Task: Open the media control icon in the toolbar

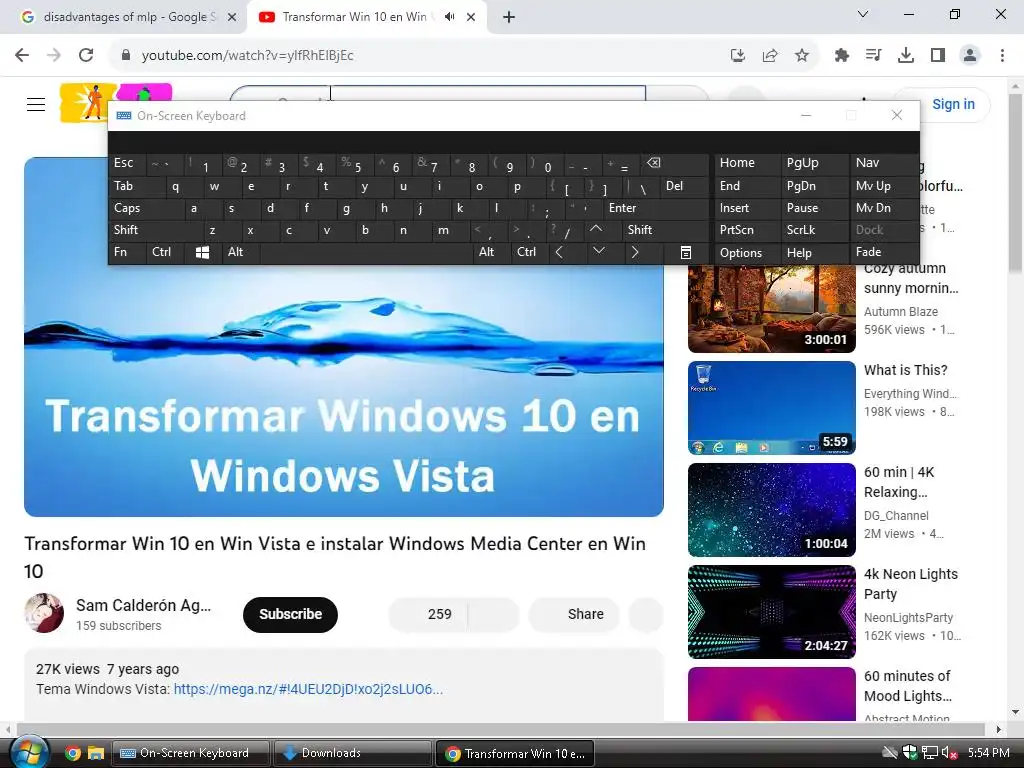Action: click(x=873, y=56)
